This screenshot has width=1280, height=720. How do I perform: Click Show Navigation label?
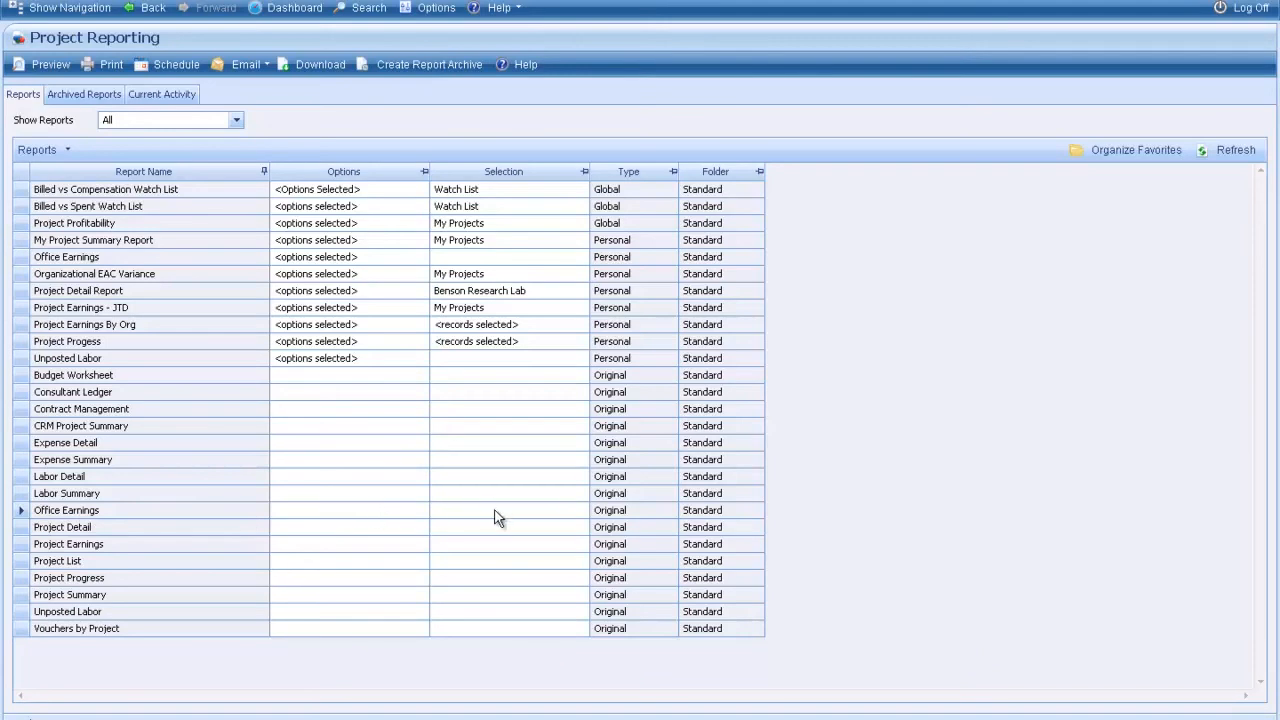[70, 7]
